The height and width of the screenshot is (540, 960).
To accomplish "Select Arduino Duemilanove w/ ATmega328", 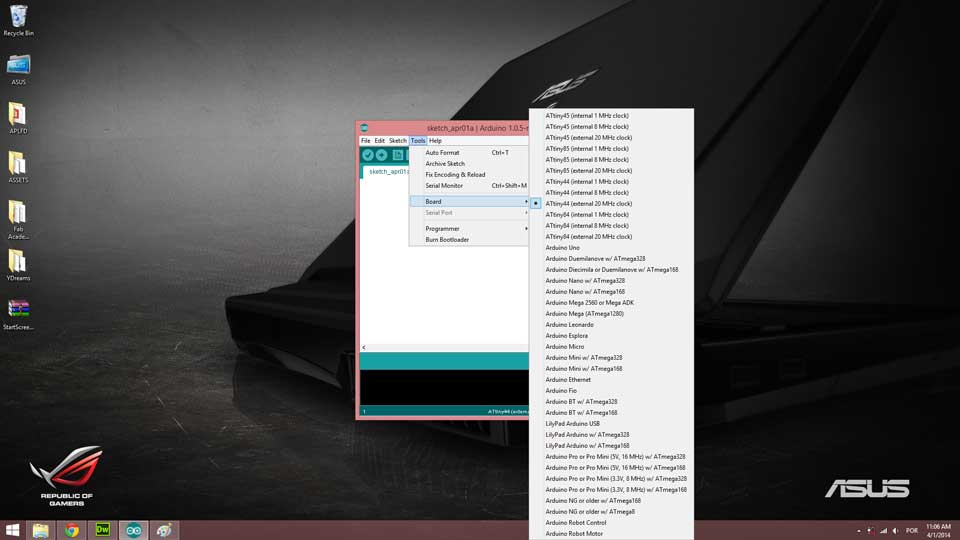I will pyautogui.click(x=611, y=259).
